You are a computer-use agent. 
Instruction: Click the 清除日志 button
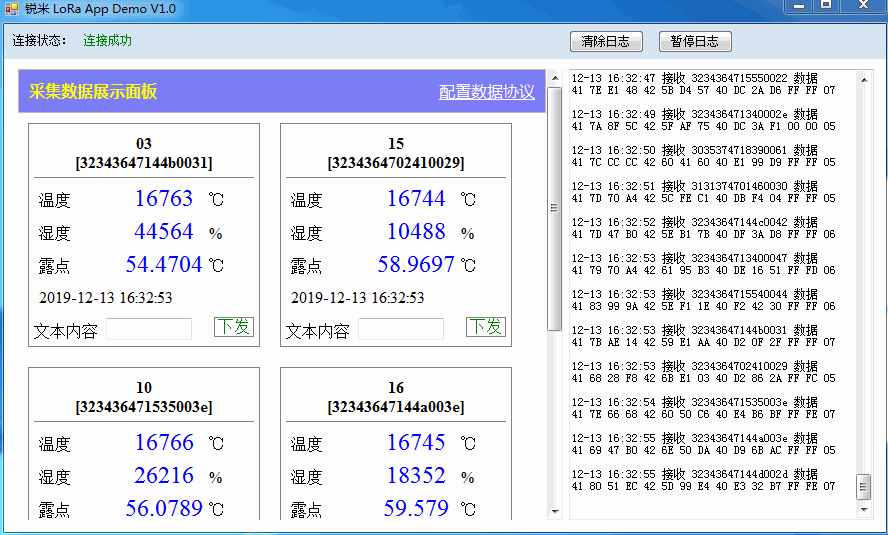pos(606,41)
